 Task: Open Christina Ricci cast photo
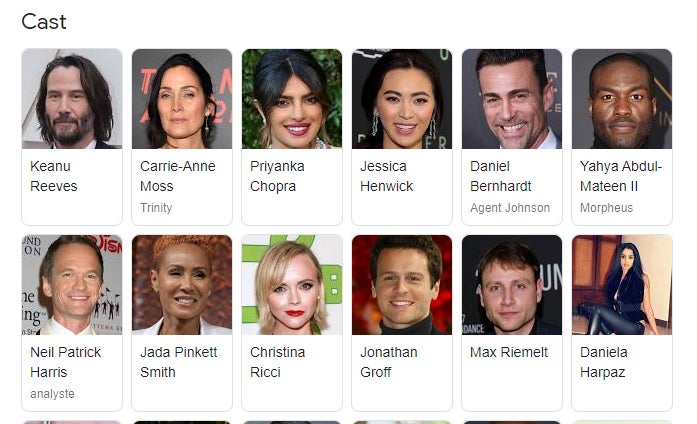coord(292,285)
